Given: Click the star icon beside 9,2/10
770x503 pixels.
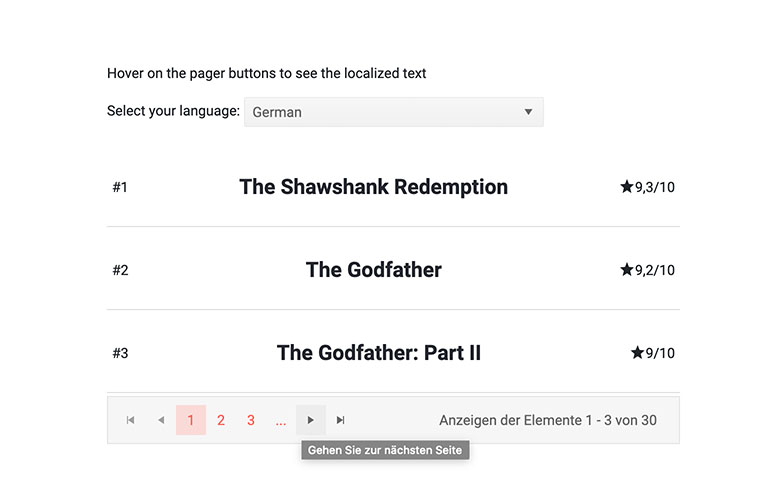Looking at the screenshot, I should [x=627, y=270].
